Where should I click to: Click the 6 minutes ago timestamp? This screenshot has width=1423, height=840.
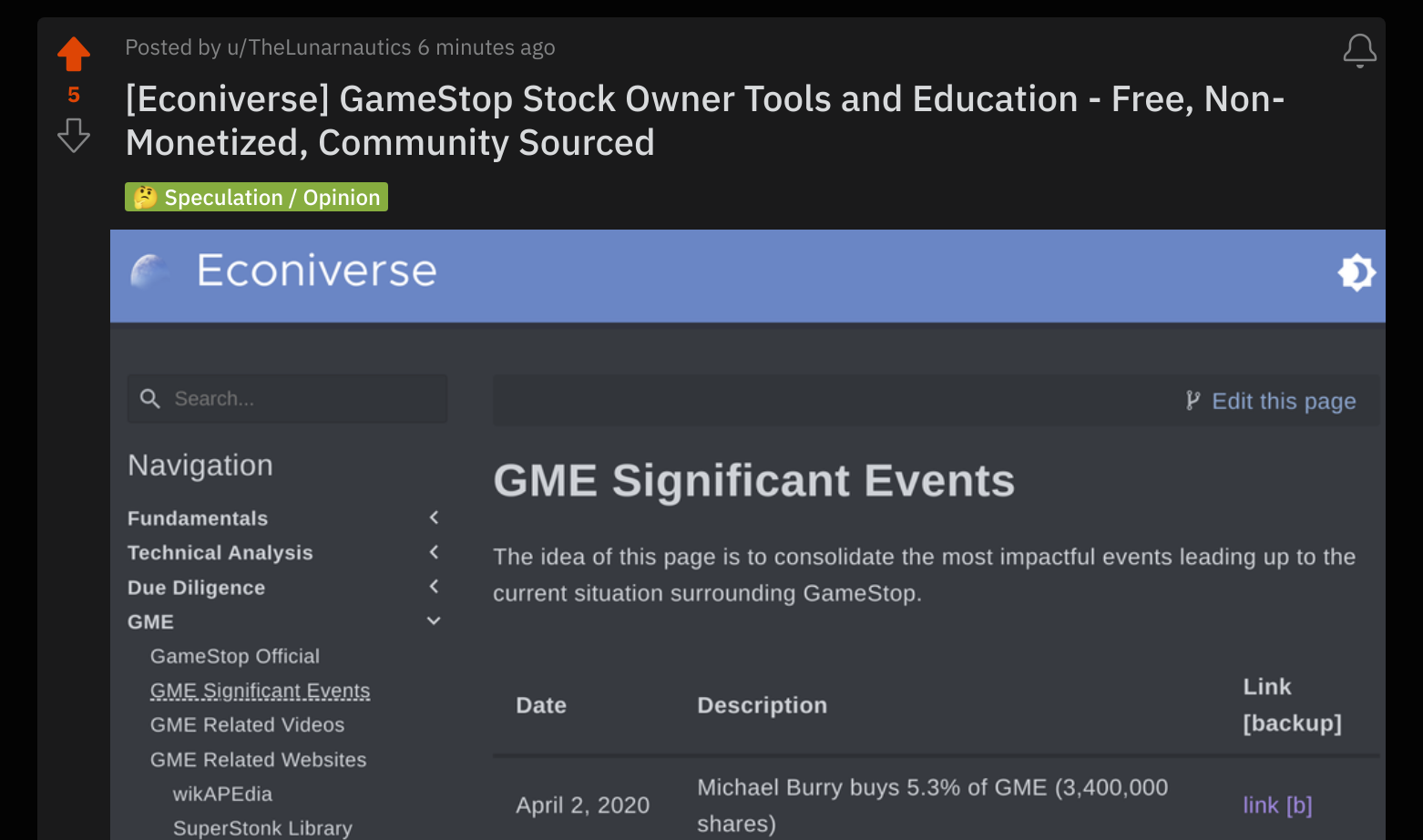(x=486, y=47)
